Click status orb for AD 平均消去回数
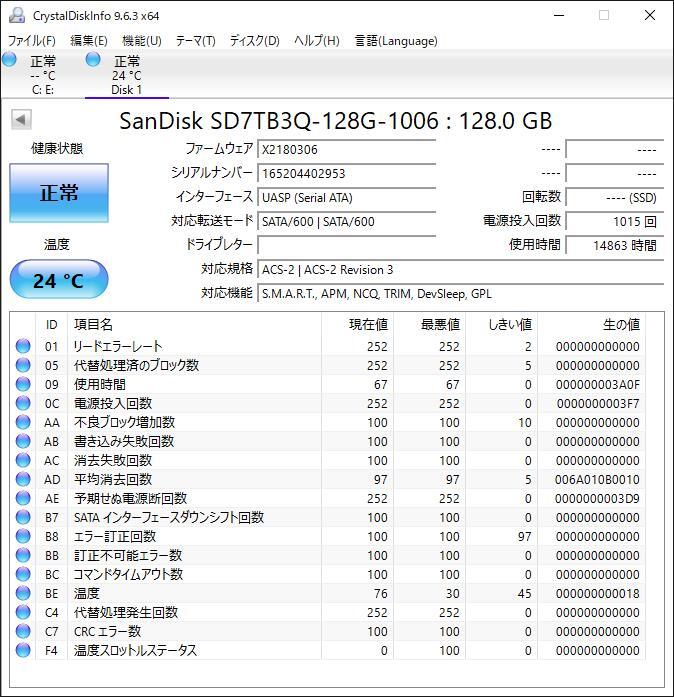This screenshot has width=674, height=697. (23, 479)
